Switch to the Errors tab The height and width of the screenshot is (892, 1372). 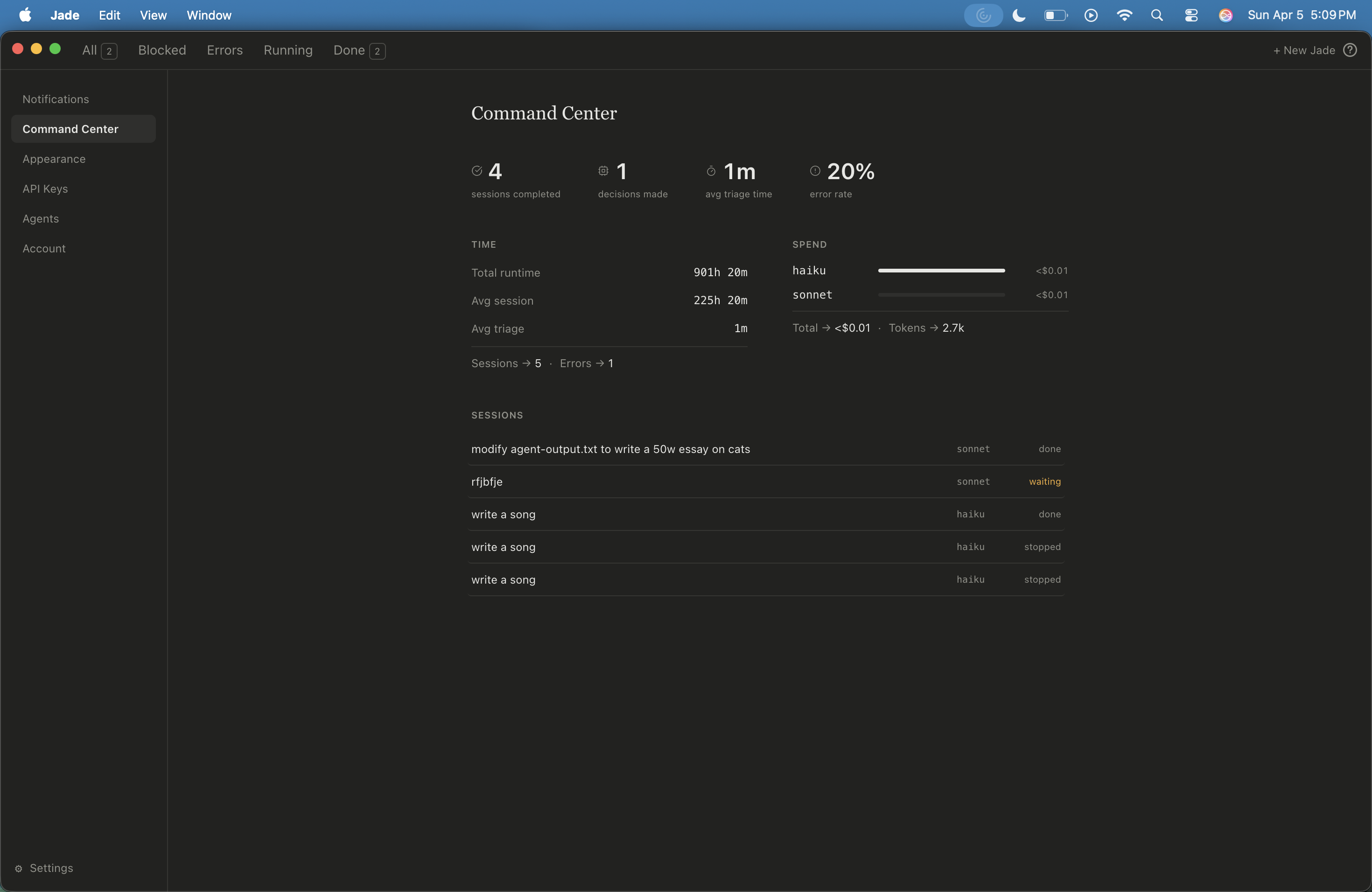[224, 50]
